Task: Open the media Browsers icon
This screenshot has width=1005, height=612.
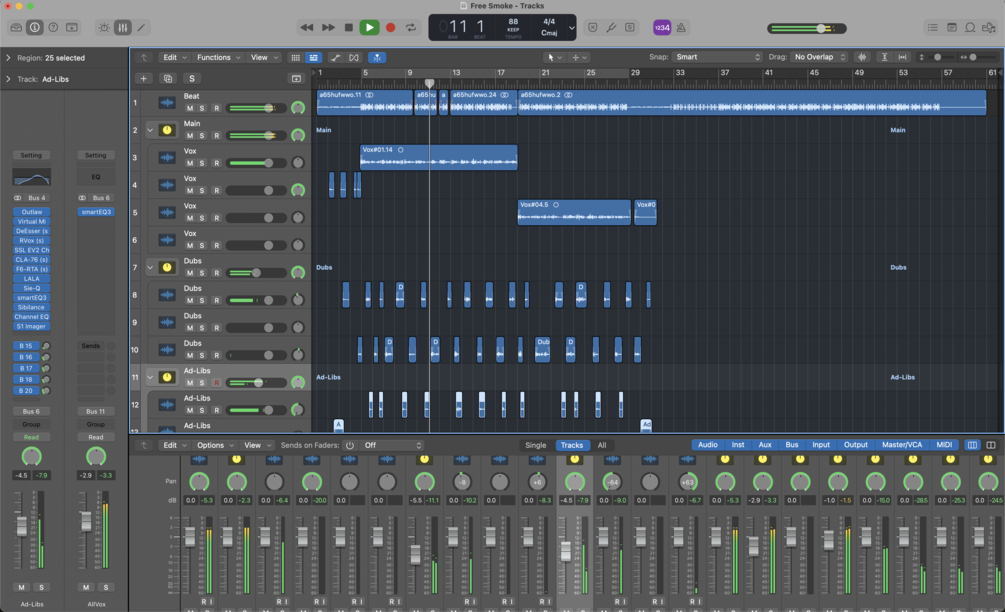Action: (989, 28)
